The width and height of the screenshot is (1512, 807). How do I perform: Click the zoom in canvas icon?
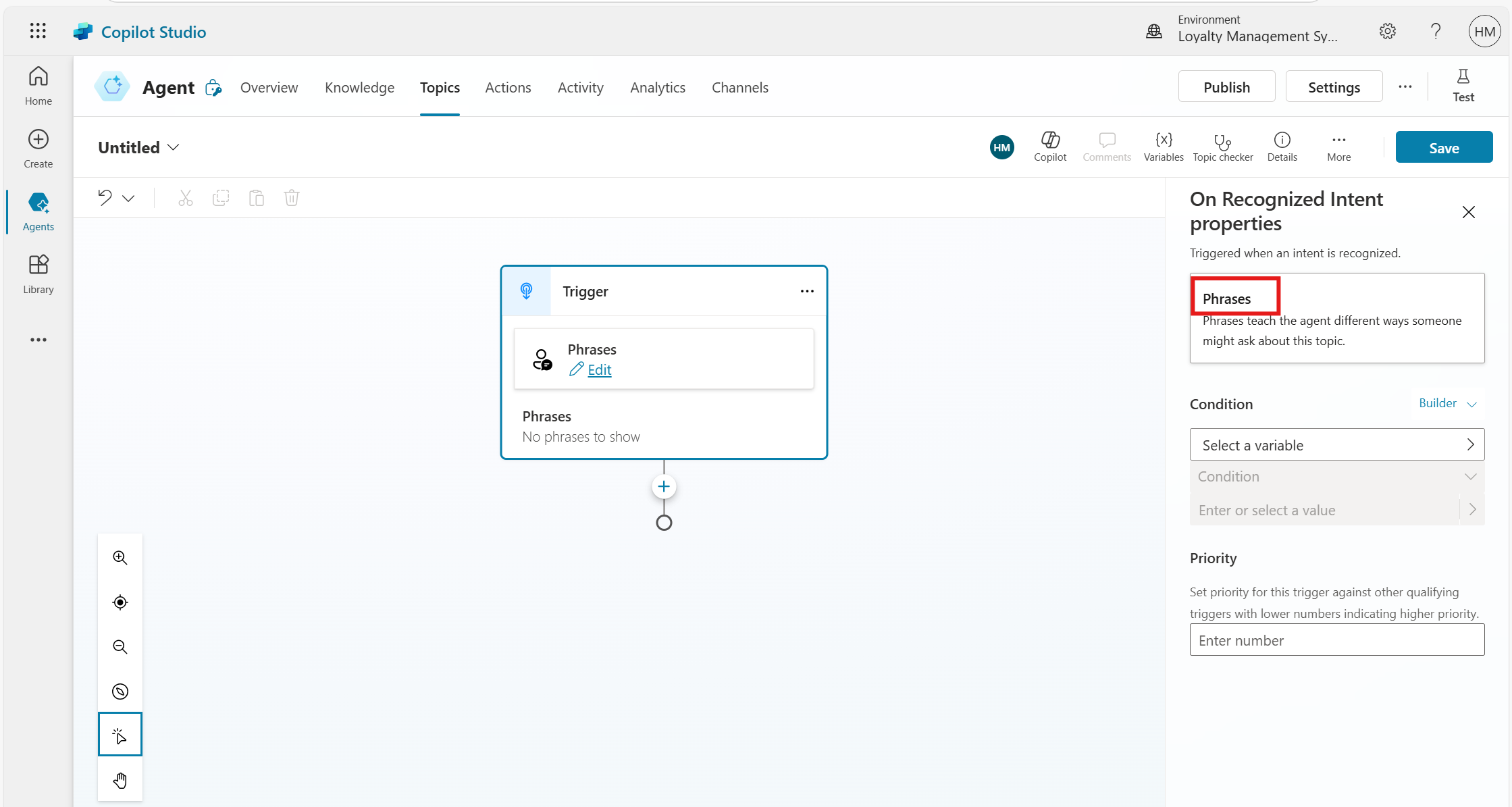(120, 557)
